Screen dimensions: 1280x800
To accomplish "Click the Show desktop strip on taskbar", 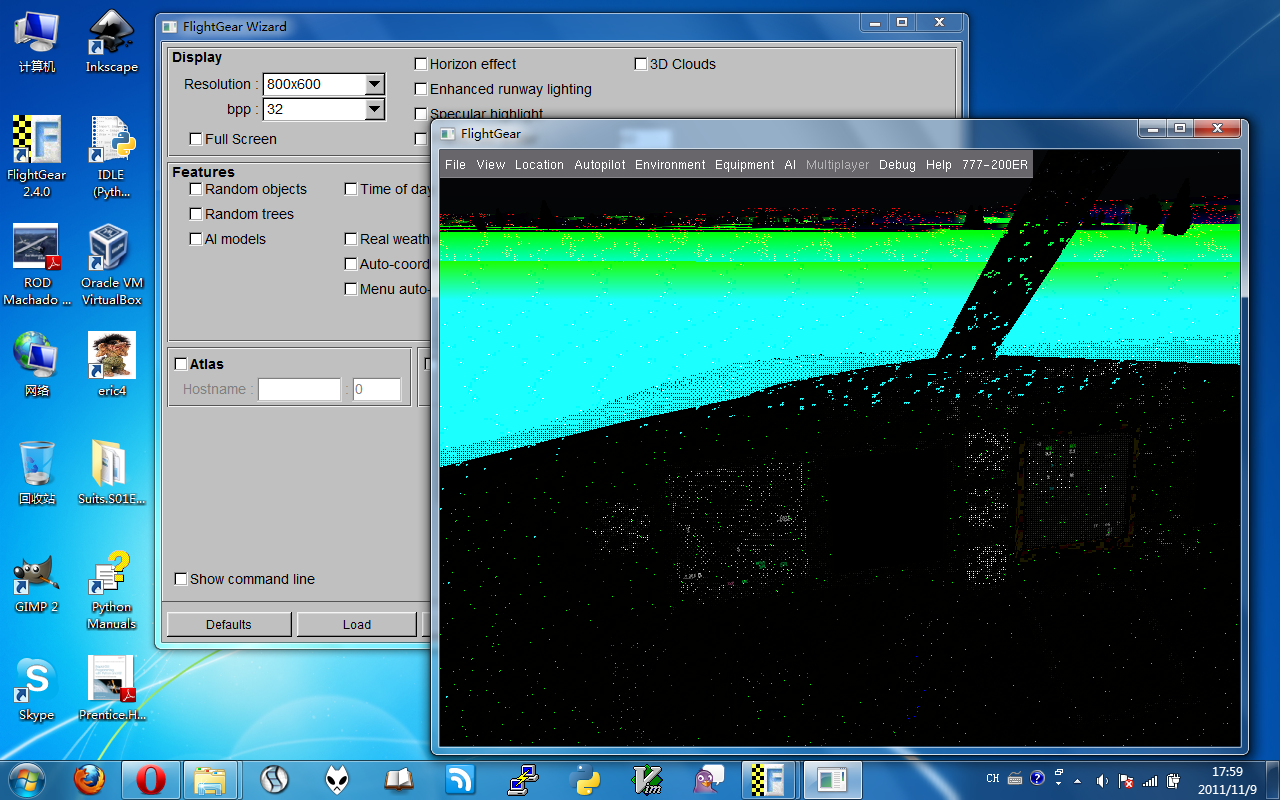I will click(1272, 780).
